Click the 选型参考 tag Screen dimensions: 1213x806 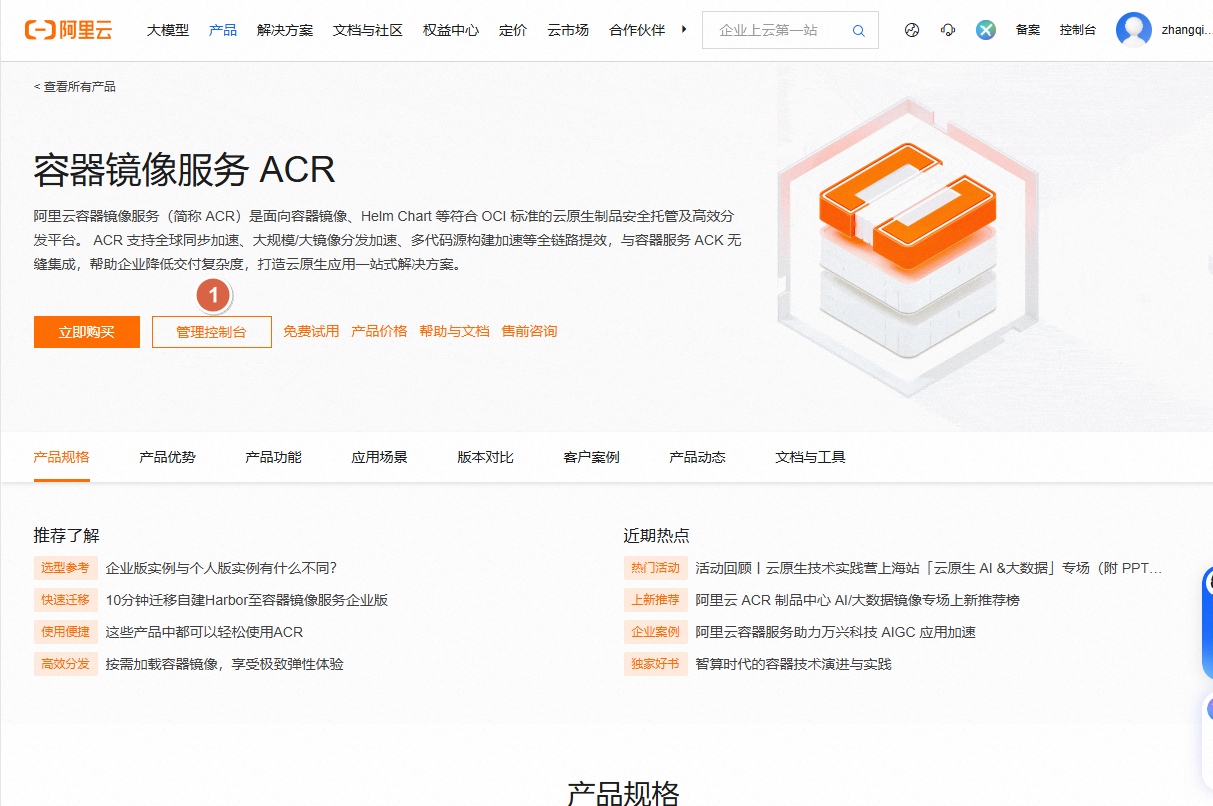click(x=66, y=568)
